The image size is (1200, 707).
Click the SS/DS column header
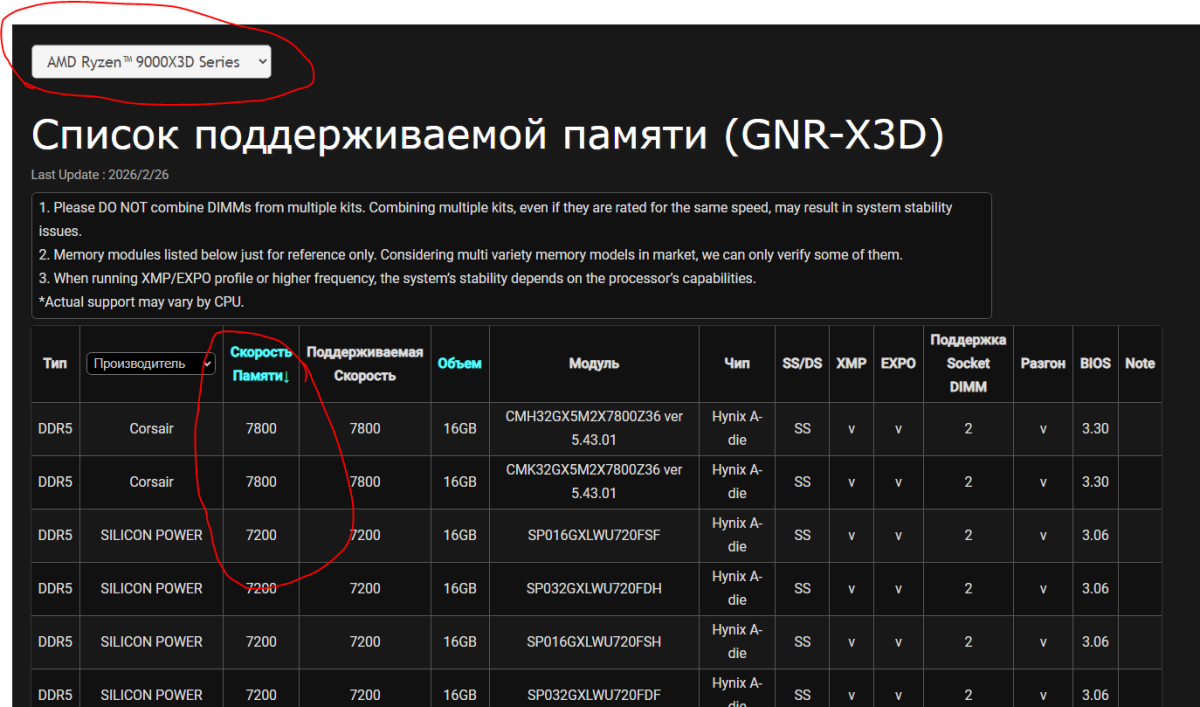click(802, 363)
